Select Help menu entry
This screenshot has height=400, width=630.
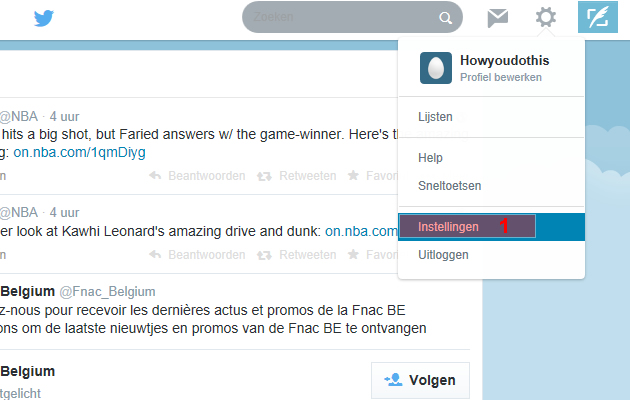[430, 158]
